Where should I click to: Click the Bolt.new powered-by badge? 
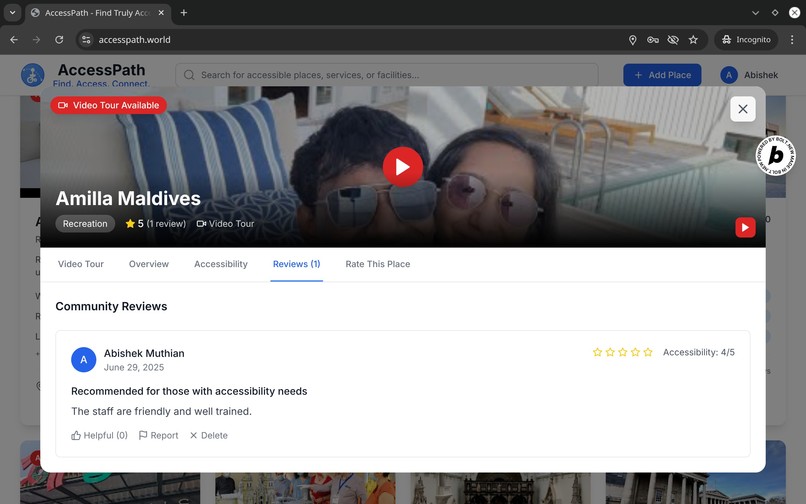tap(775, 155)
